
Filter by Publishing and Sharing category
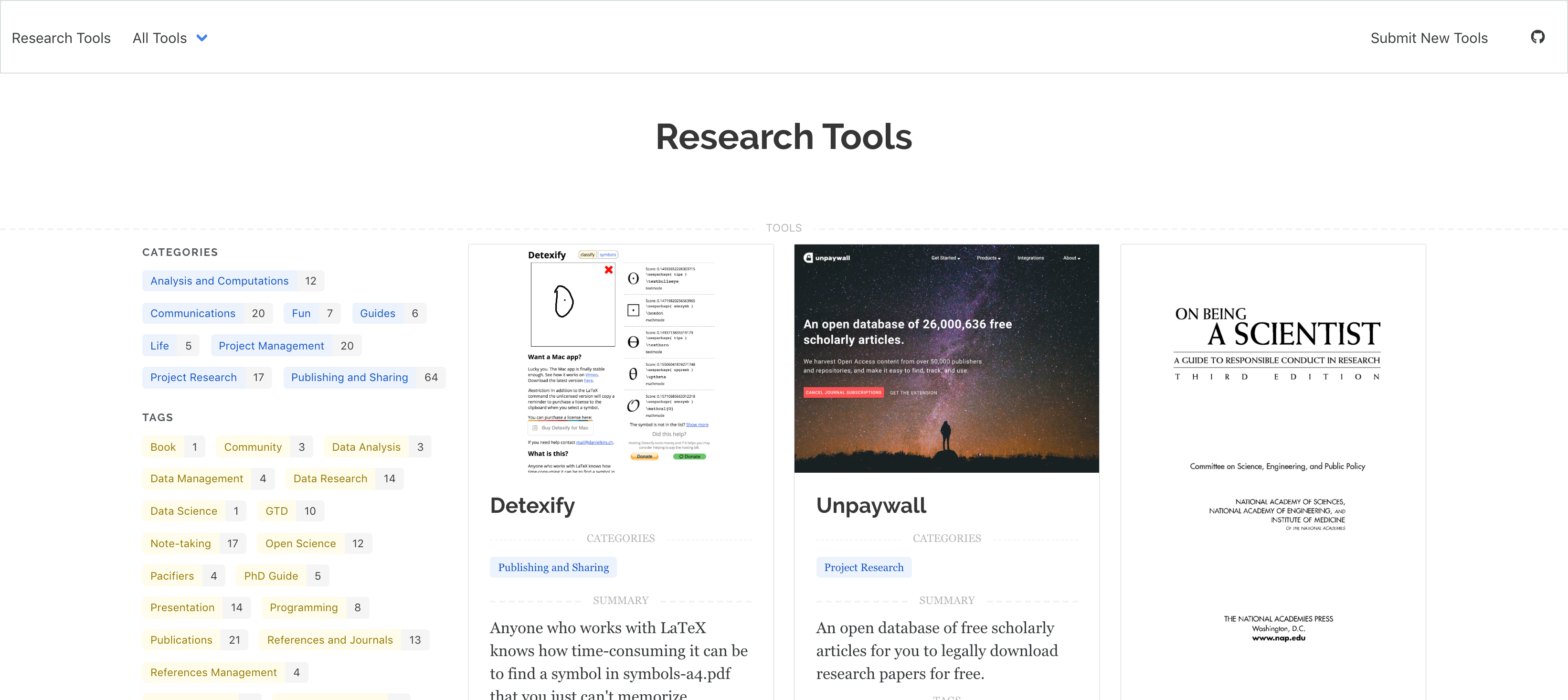tap(350, 377)
